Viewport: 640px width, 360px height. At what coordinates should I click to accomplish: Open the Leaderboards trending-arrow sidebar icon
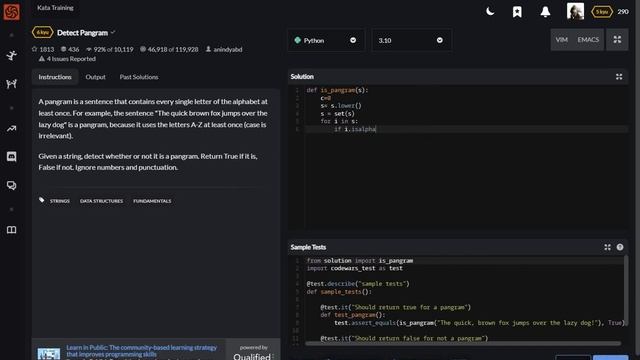[11, 129]
